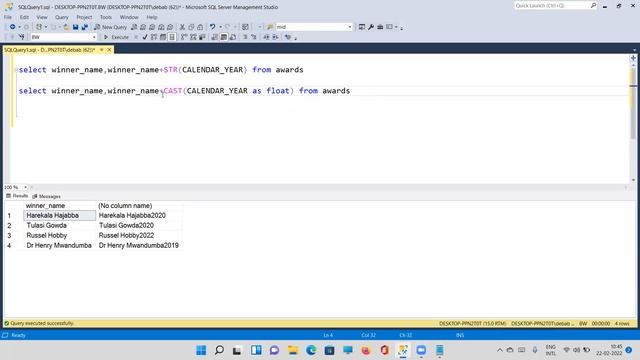The image size is (640, 360).
Task: Open the Query menu
Action: [x=62, y=17]
